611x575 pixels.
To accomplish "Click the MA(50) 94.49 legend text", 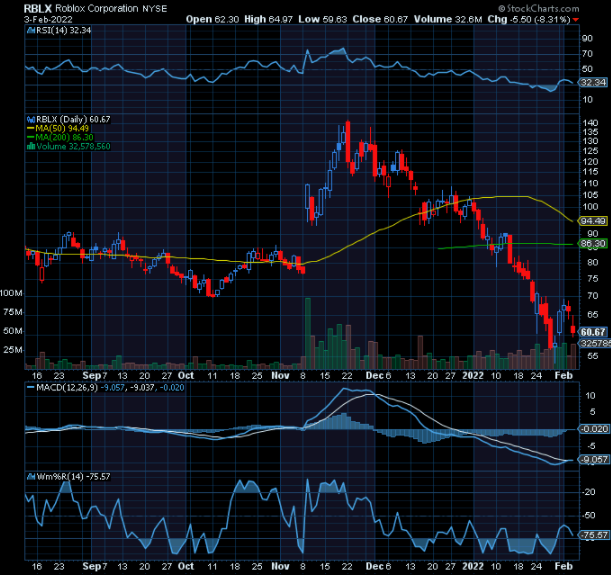I will 62,128.
